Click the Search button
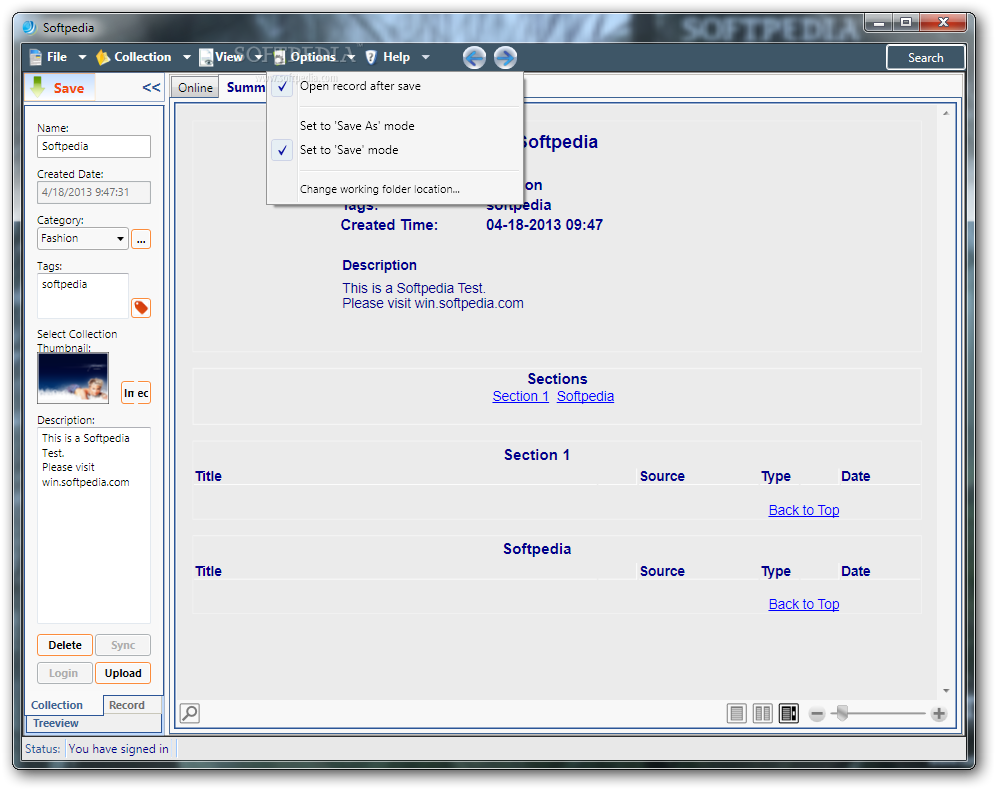 coord(925,58)
